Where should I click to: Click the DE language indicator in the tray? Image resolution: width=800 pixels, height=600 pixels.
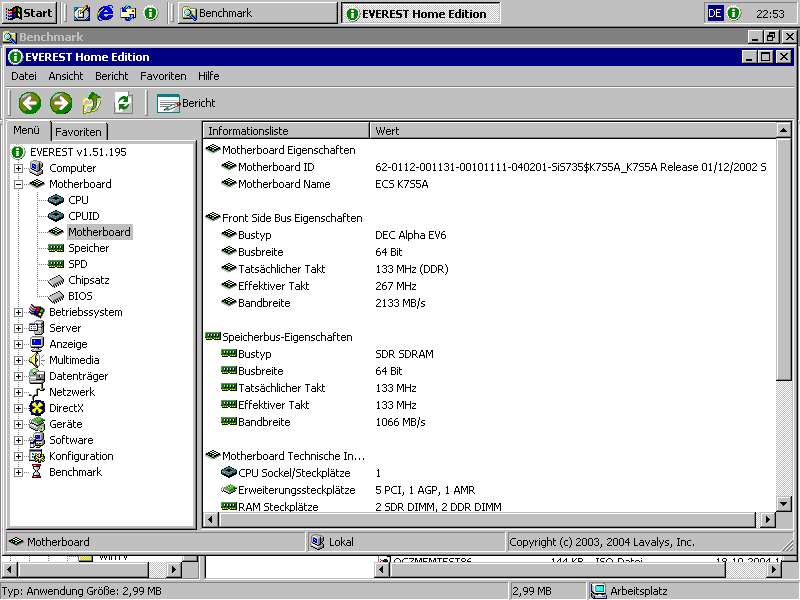[715, 13]
